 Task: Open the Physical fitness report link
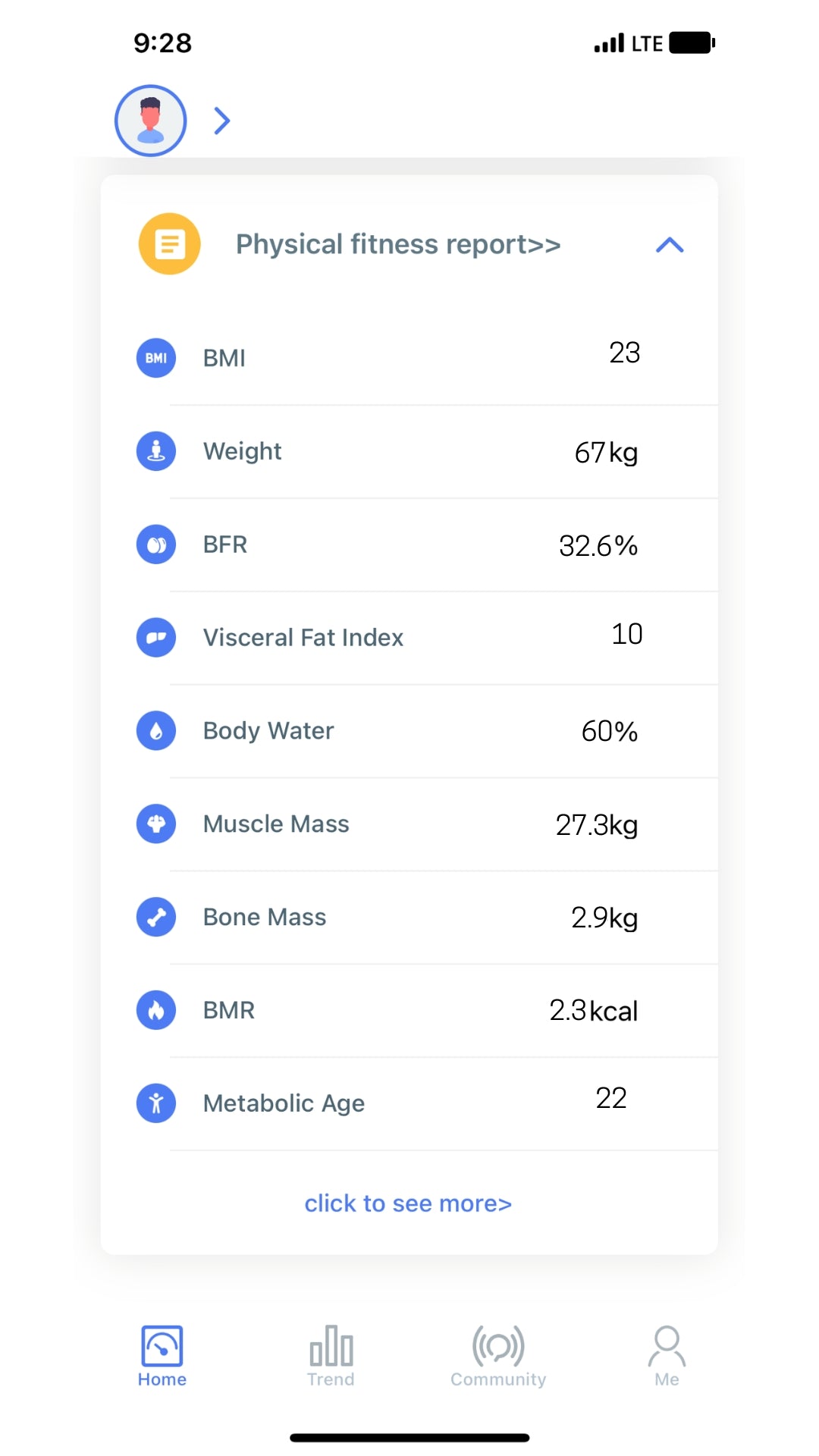(x=398, y=244)
